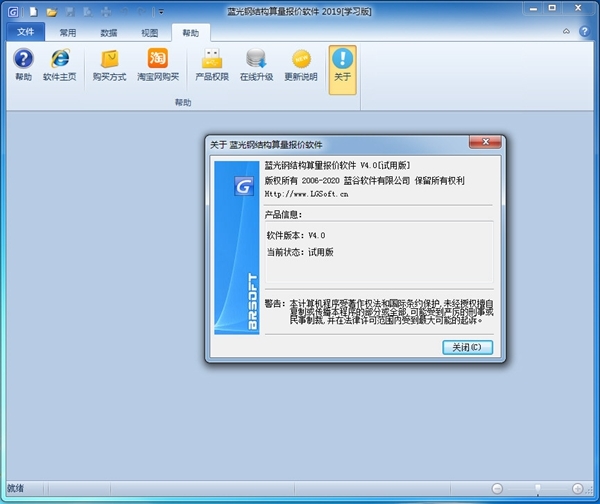Click the 产品信息: label
Screen dimensions: 600x504
pos(283,215)
